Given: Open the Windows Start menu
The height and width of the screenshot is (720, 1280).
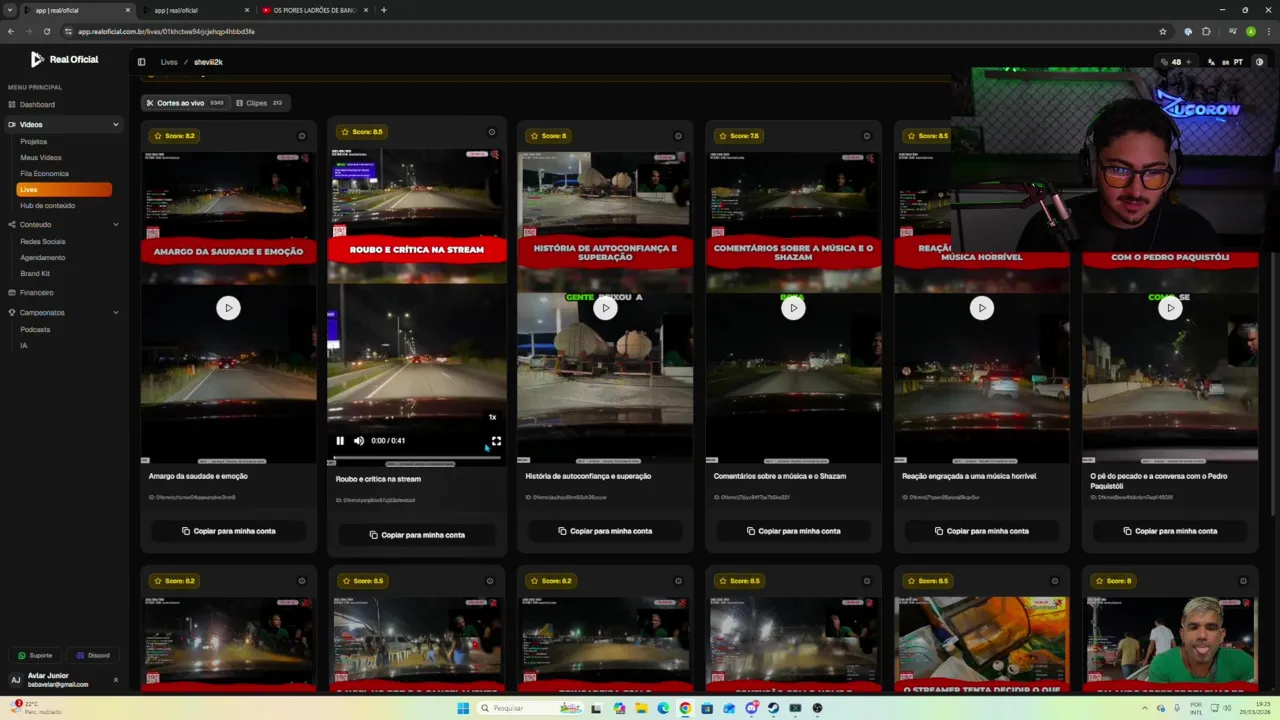Looking at the screenshot, I should [463, 708].
